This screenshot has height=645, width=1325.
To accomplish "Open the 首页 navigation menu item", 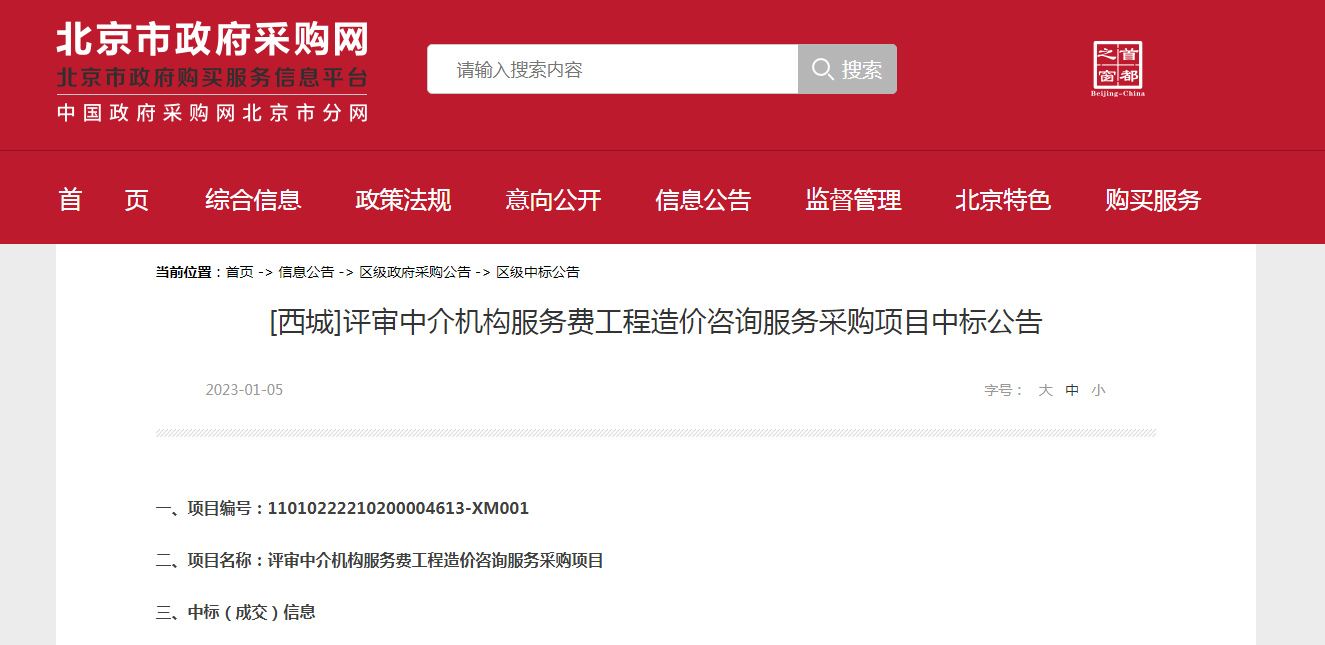I will [104, 200].
